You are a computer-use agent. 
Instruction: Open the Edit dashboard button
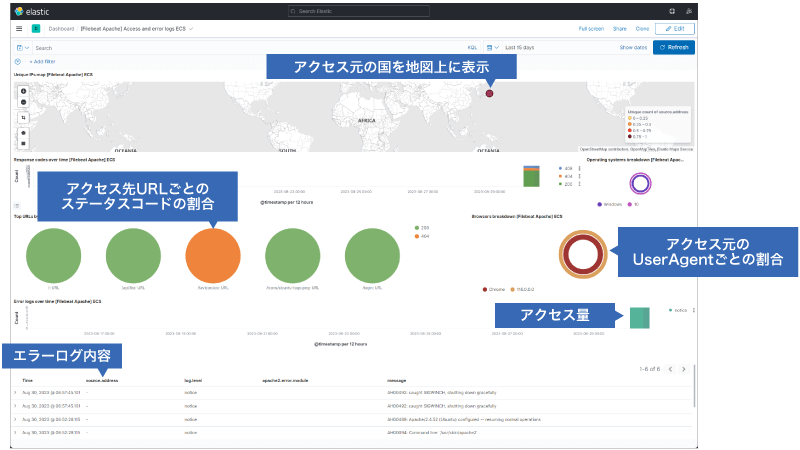coord(675,29)
